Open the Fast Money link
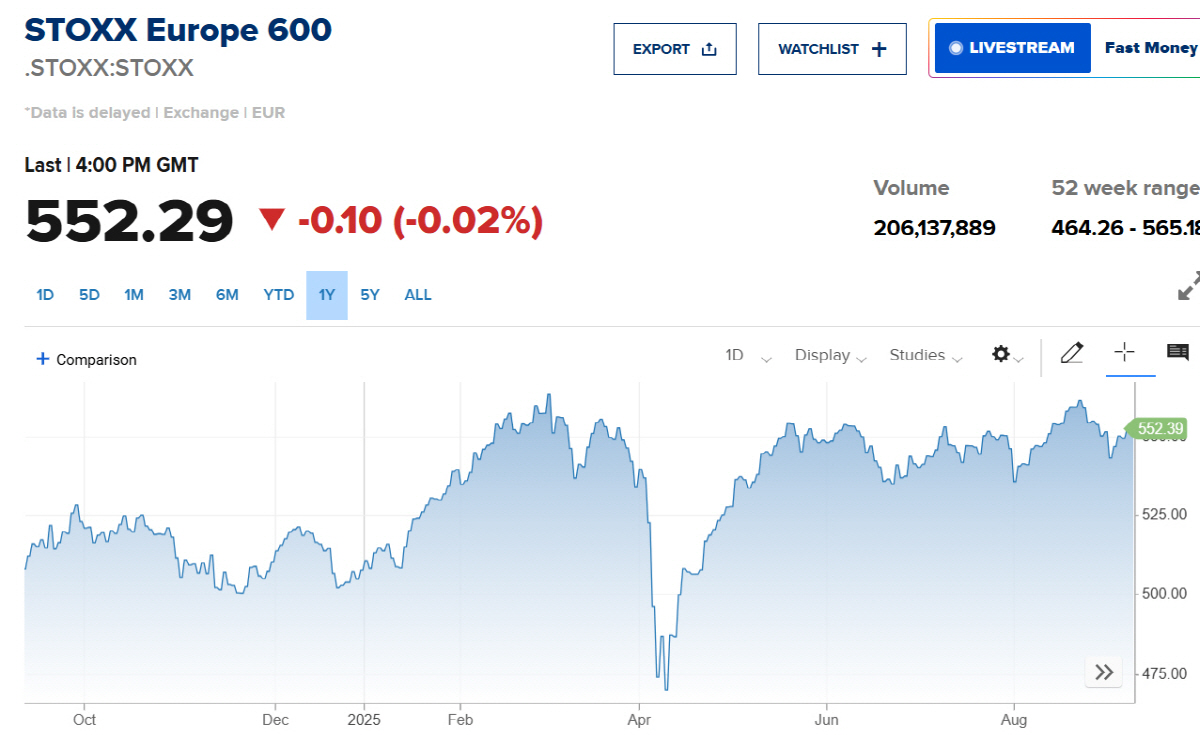 tap(1150, 47)
